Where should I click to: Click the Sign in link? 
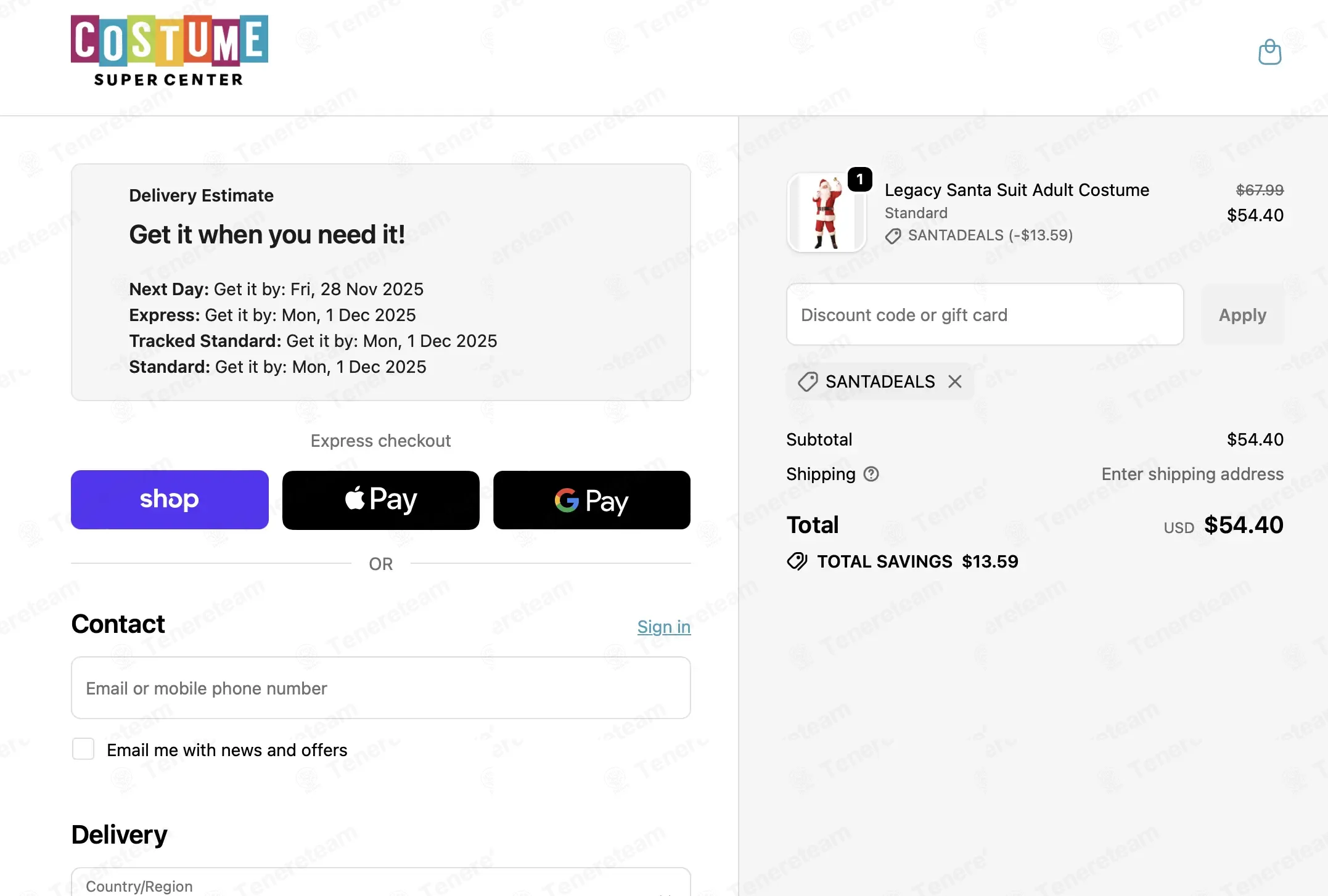(x=663, y=627)
